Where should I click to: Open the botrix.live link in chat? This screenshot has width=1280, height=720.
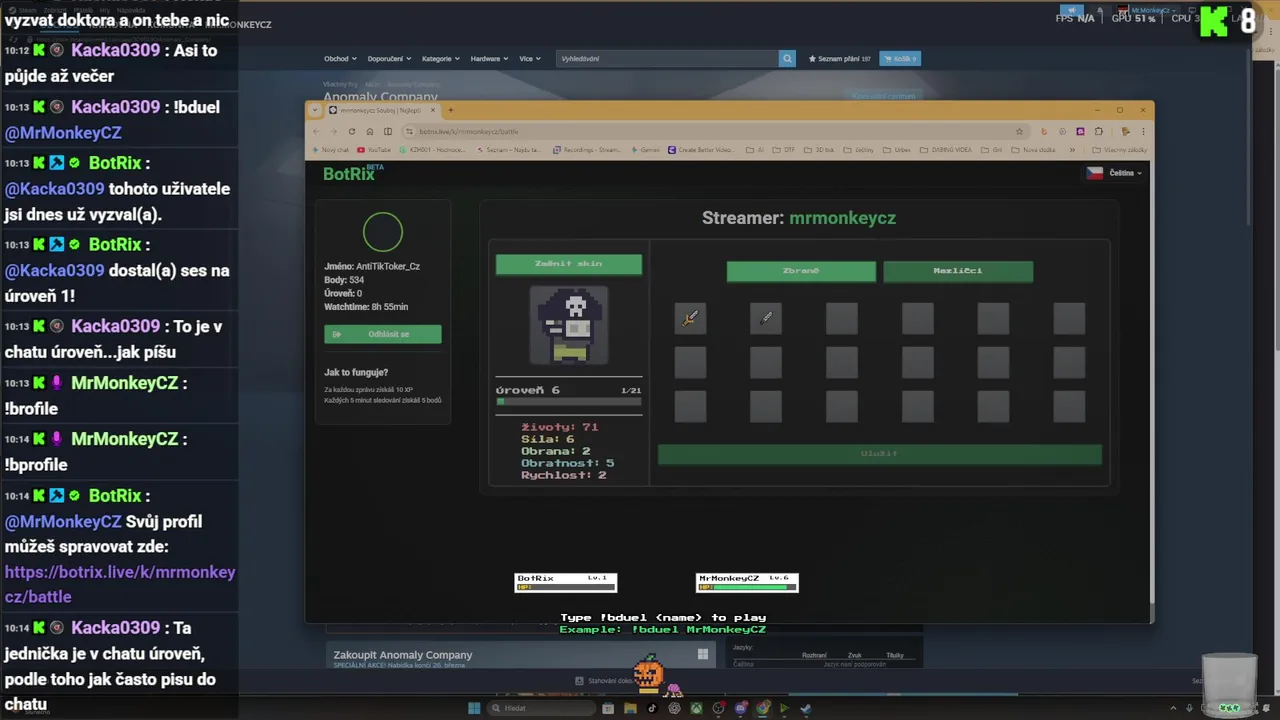coord(120,584)
